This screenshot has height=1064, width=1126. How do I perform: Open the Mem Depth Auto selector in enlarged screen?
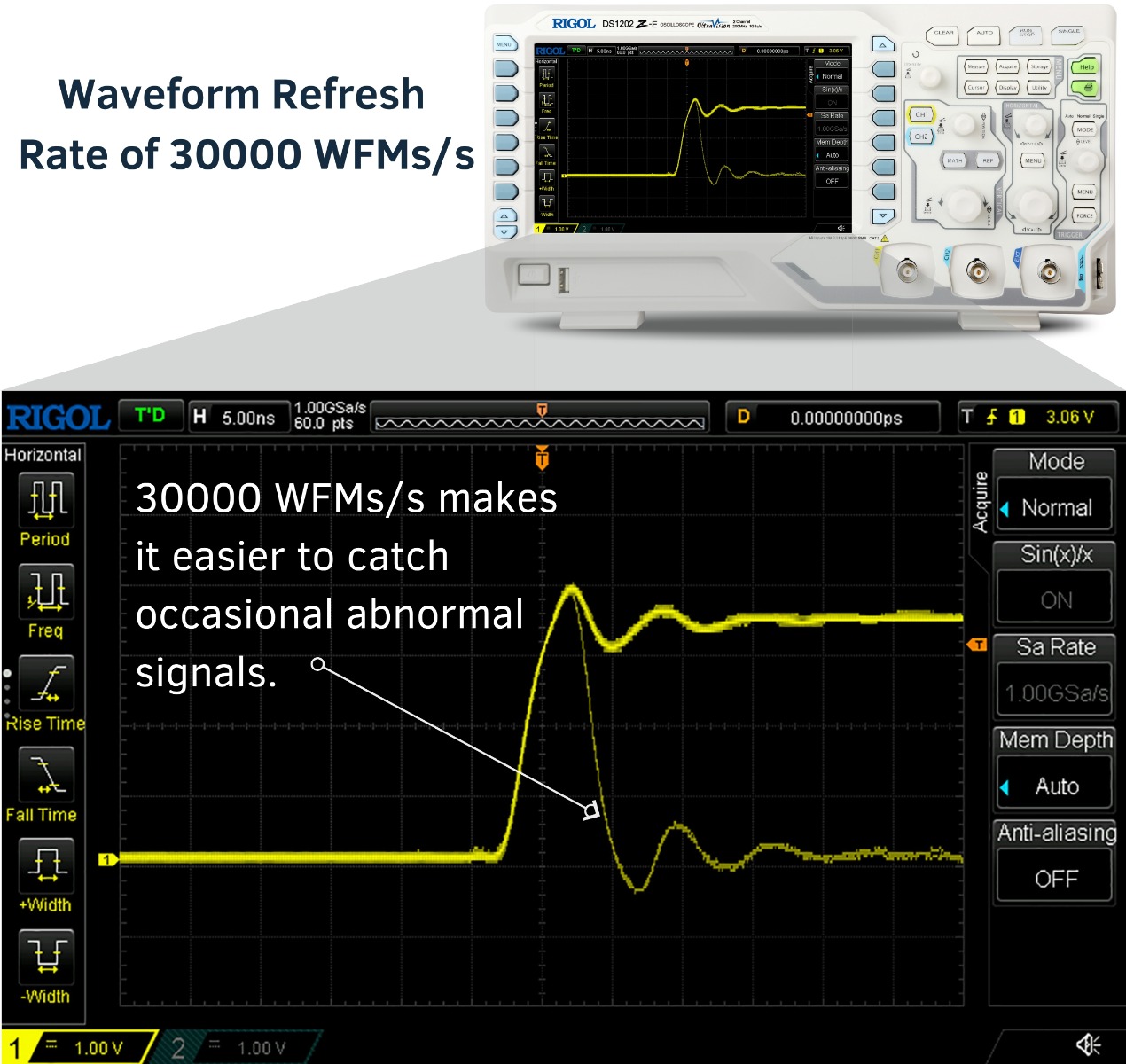coord(1055,785)
